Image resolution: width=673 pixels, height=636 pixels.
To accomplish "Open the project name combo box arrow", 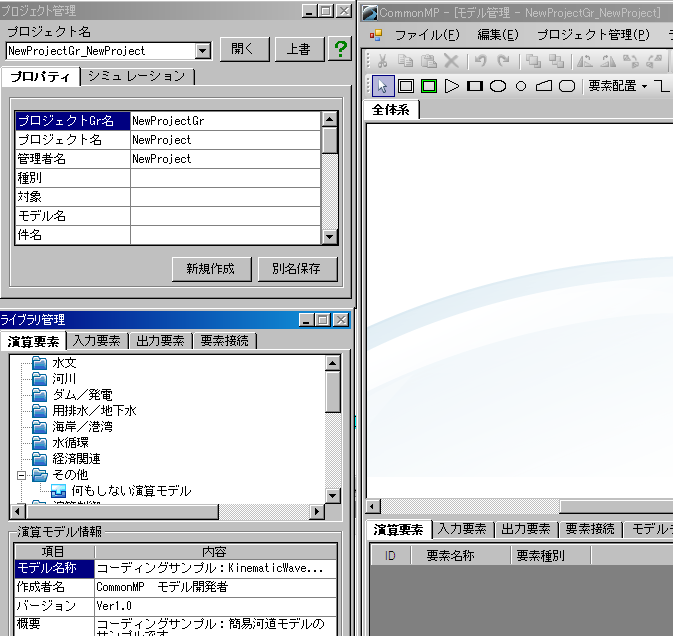I will [x=202, y=51].
